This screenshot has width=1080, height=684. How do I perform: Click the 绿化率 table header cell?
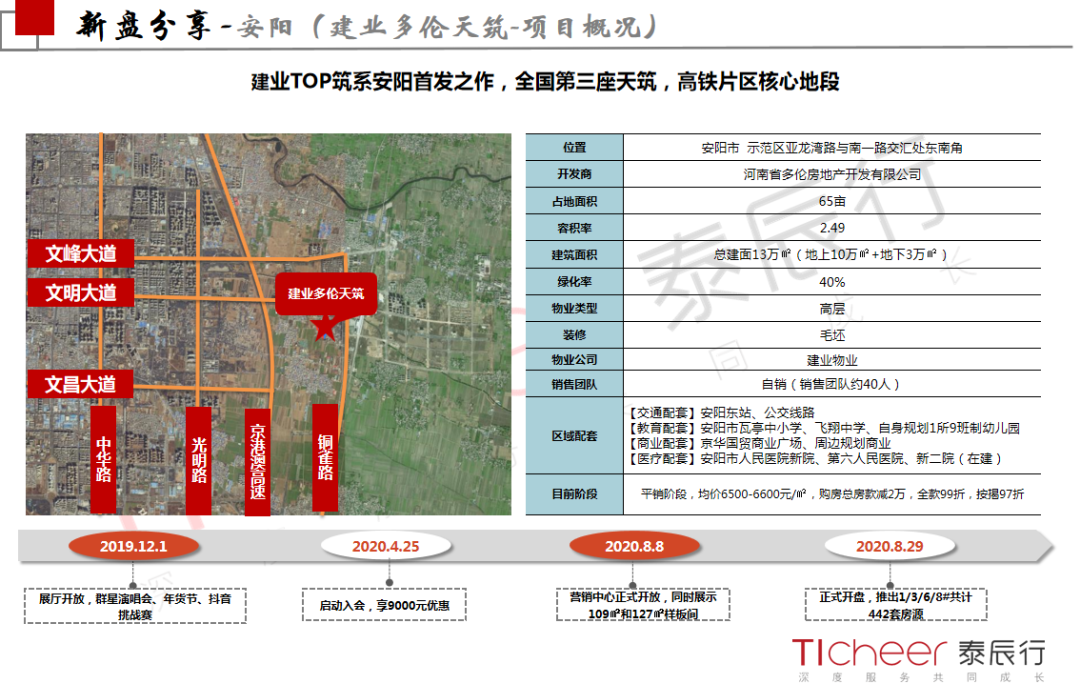pos(574,282)
